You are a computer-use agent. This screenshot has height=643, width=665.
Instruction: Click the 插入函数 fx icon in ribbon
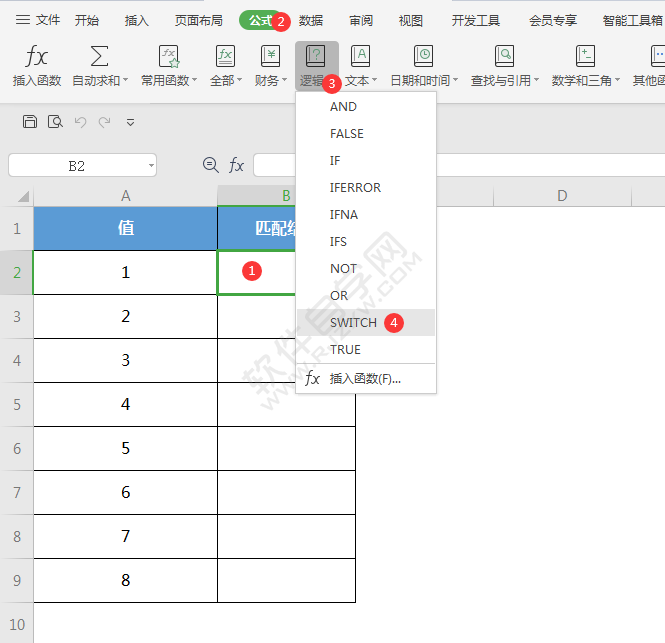coord(36,56)
